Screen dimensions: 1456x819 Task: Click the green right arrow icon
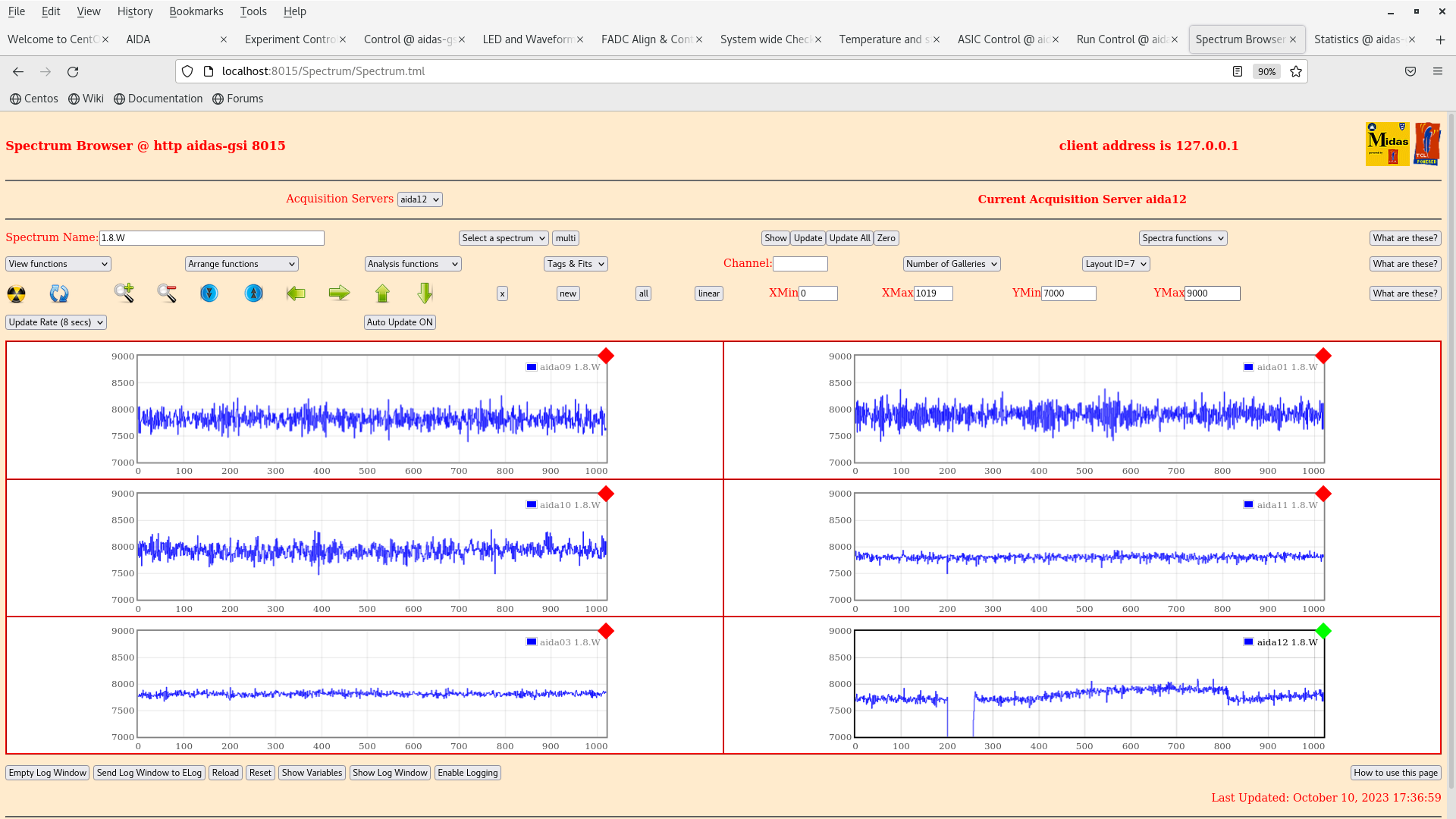339,293
